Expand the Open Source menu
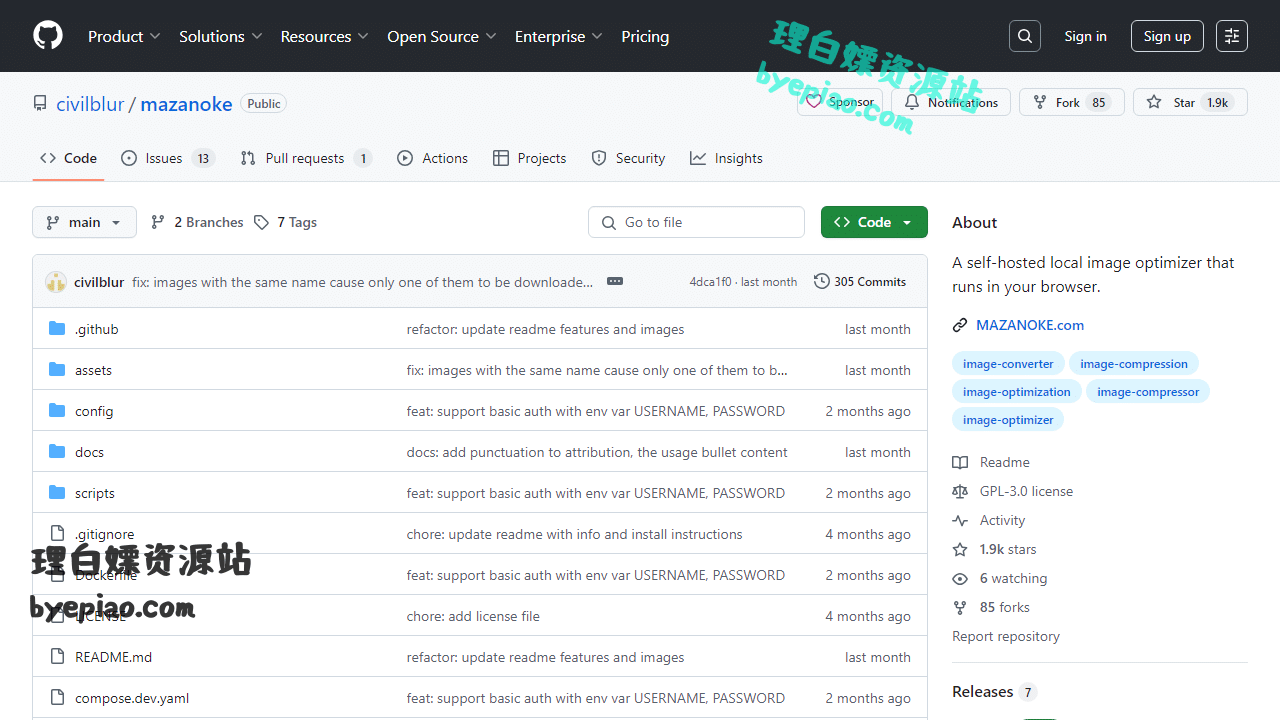 pos(442,36)
